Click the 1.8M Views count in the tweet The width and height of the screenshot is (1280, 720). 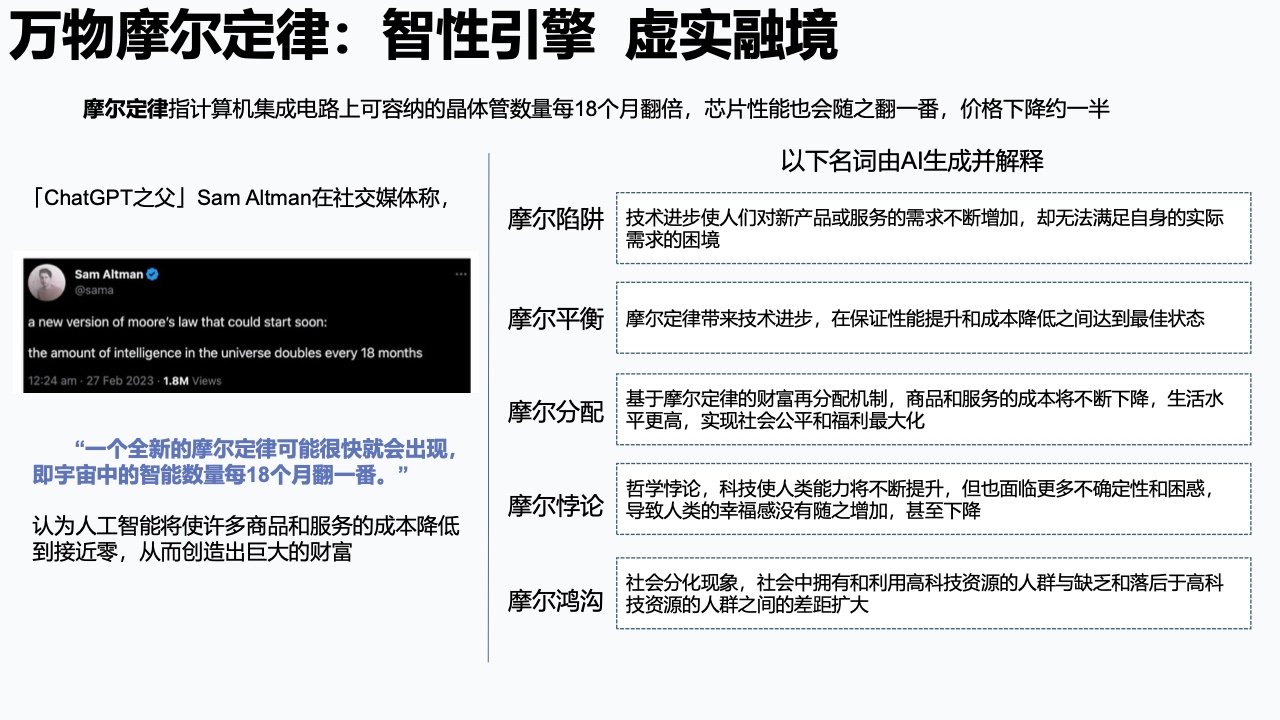click(192, 381)
